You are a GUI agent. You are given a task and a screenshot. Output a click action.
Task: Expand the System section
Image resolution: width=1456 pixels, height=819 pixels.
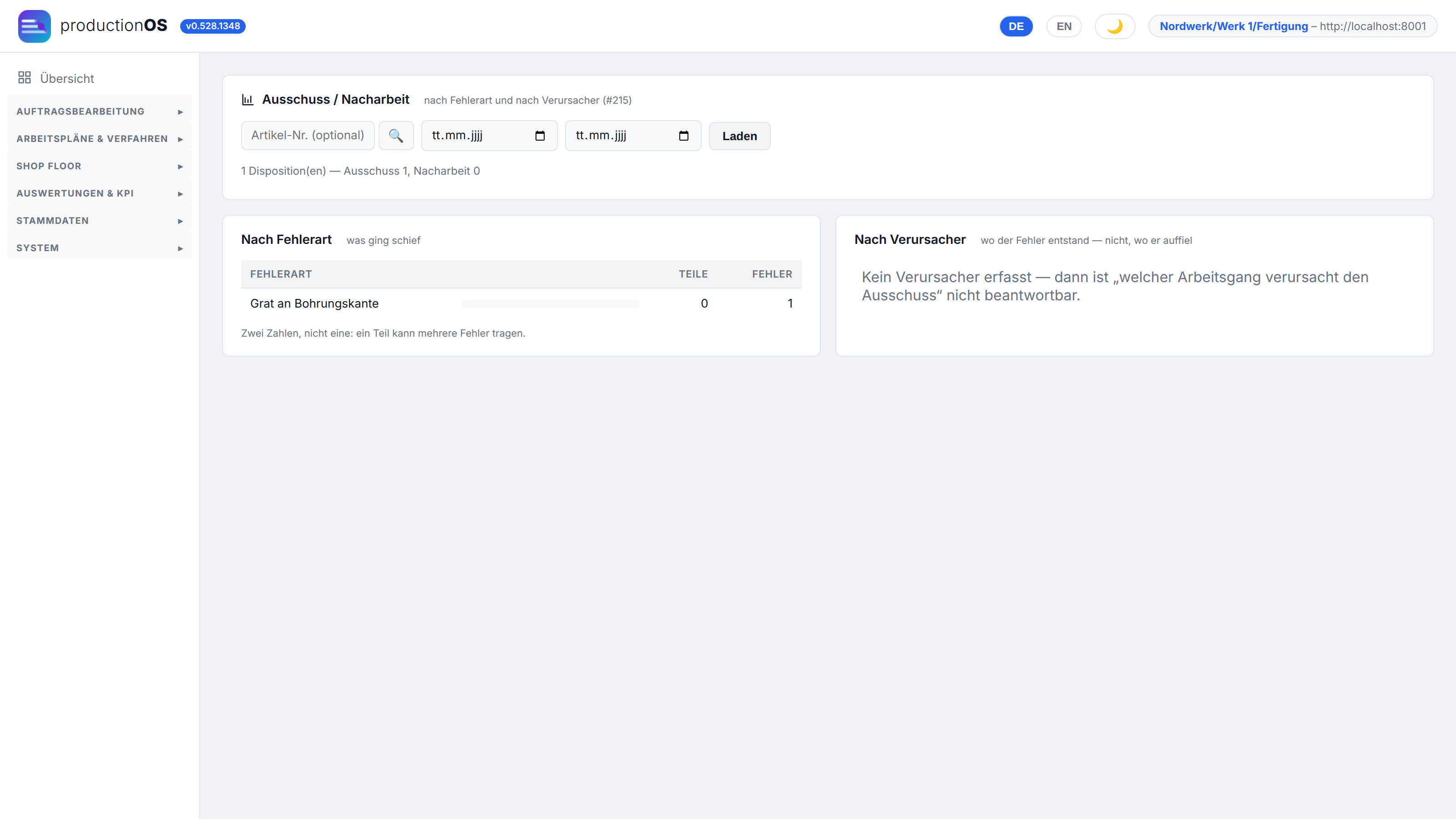pyautogui.click(x=100, y=248)
